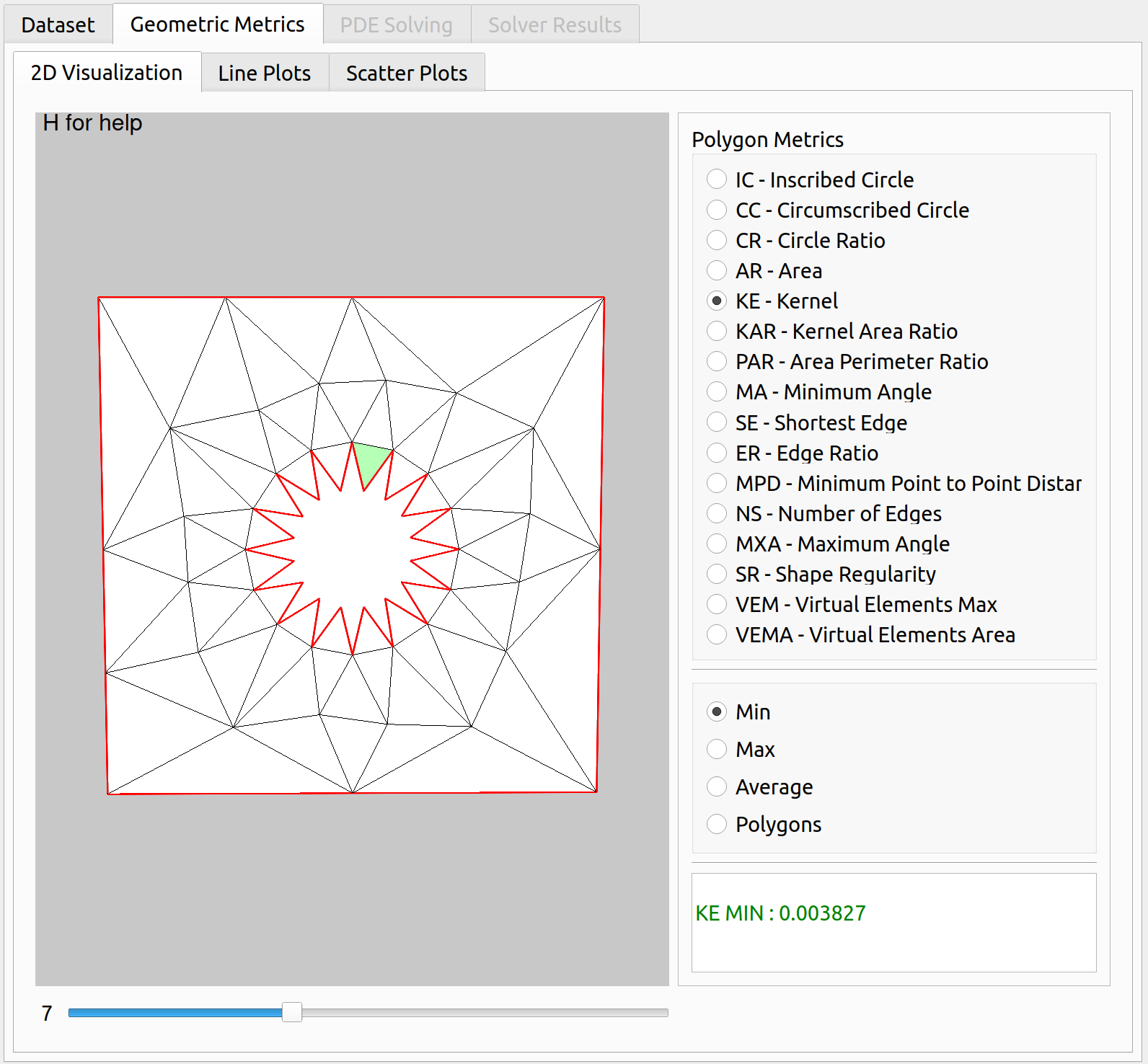Switch statistic to Max
The height and width of the screenshot is (1064, 1148).
[x=717, y=749]
